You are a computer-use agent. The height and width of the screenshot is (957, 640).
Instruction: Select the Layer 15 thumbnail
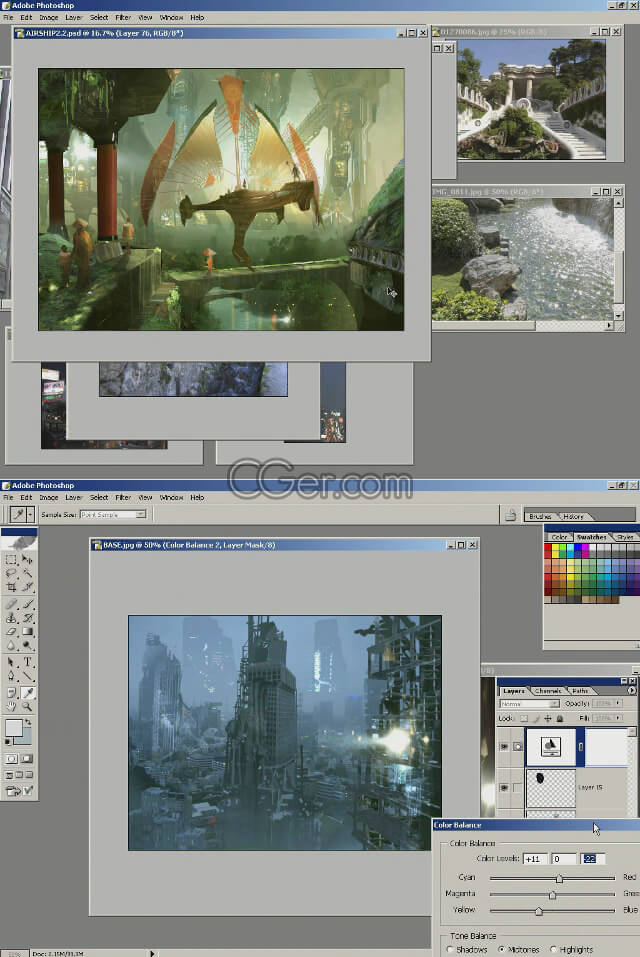click(550, 787)
